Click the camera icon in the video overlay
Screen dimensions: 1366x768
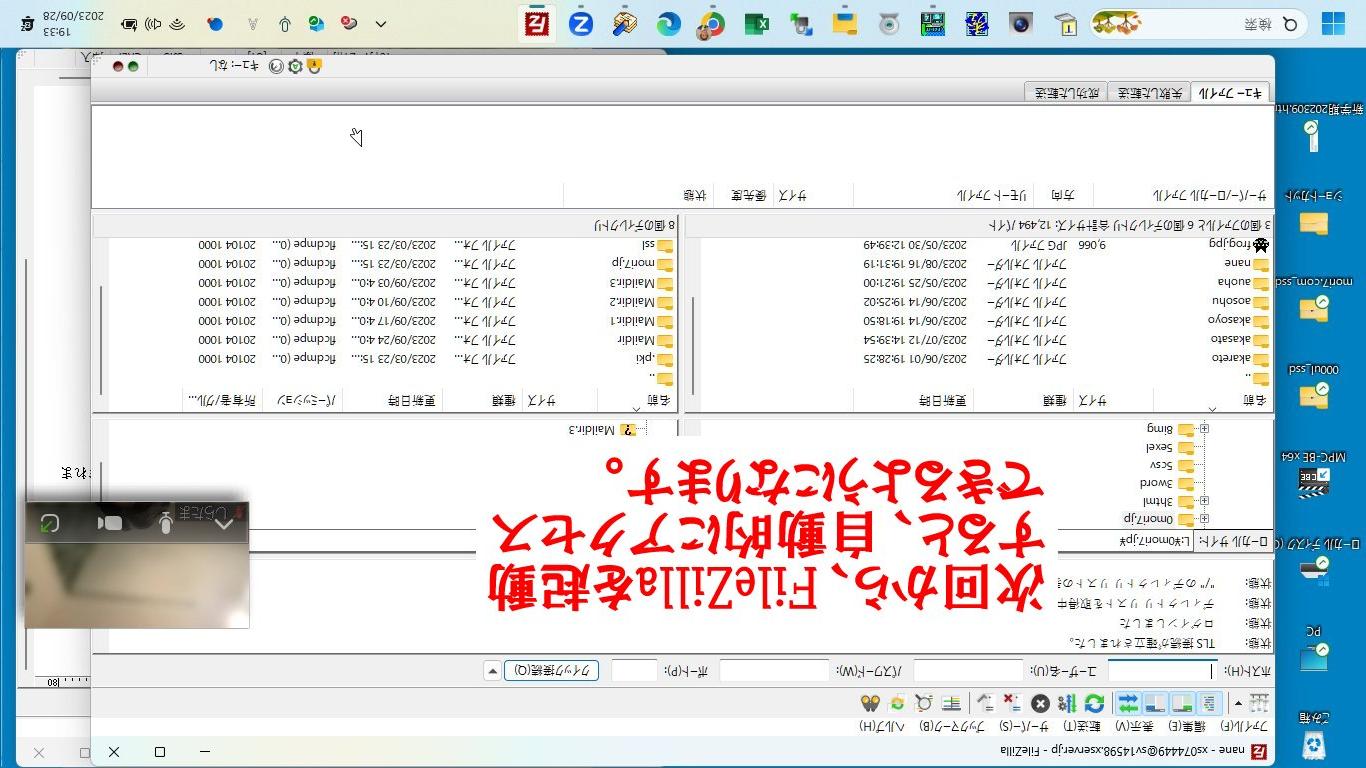(109, 523)
